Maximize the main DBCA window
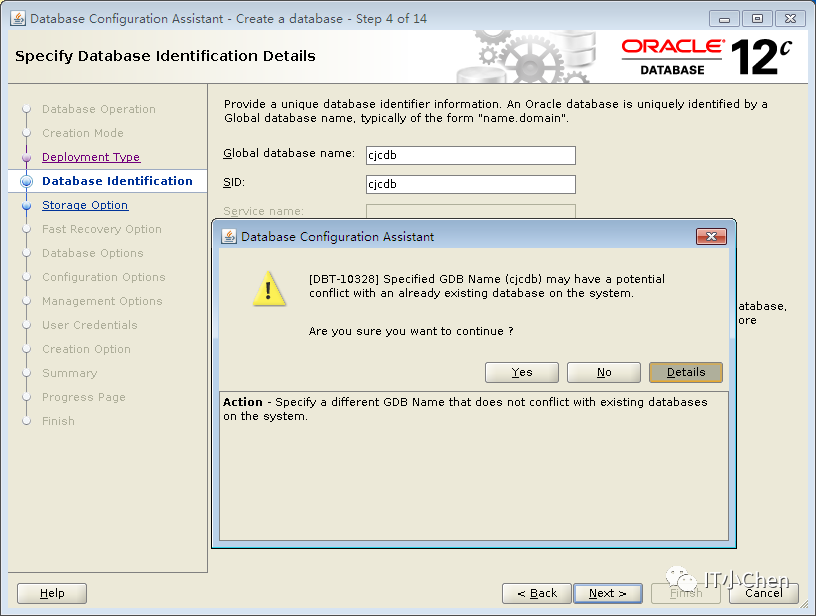Image resolution: width=816 pixels, height=616 pixels. (757, 19)
